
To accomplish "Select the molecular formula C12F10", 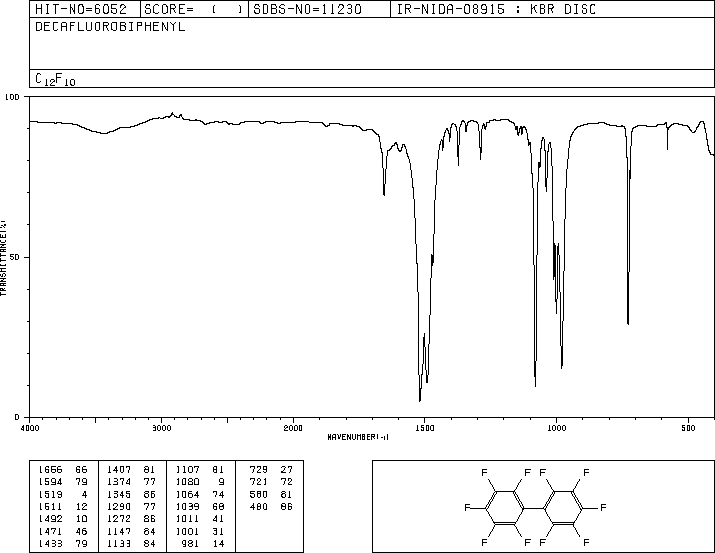I will coord(55,79).
